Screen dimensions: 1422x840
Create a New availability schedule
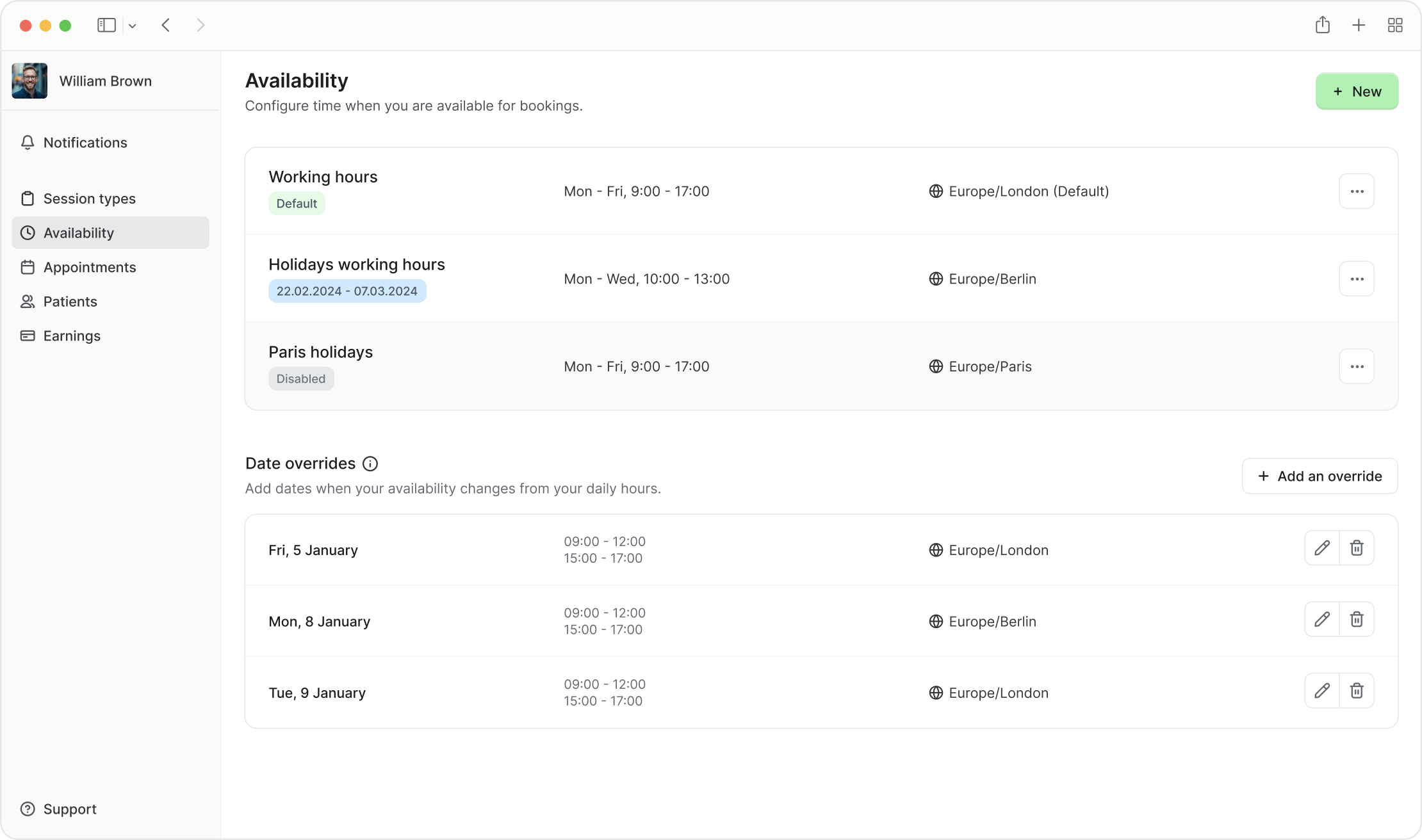coord(1357,92)
